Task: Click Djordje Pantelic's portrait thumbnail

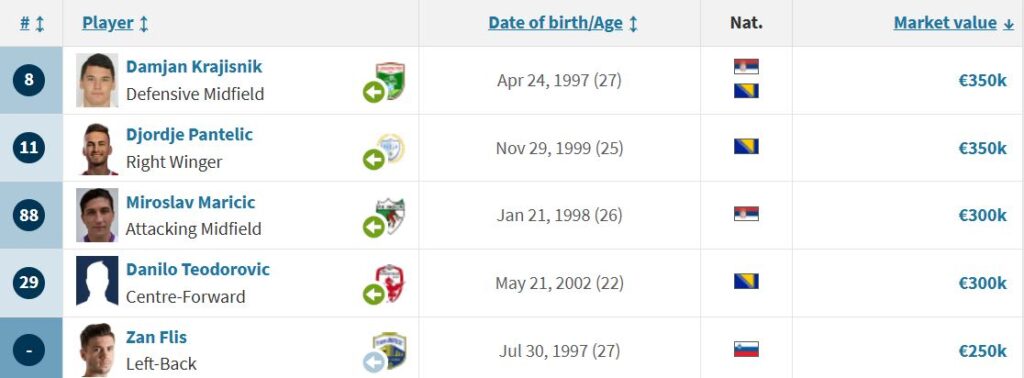Action: [x=97, y=148]
